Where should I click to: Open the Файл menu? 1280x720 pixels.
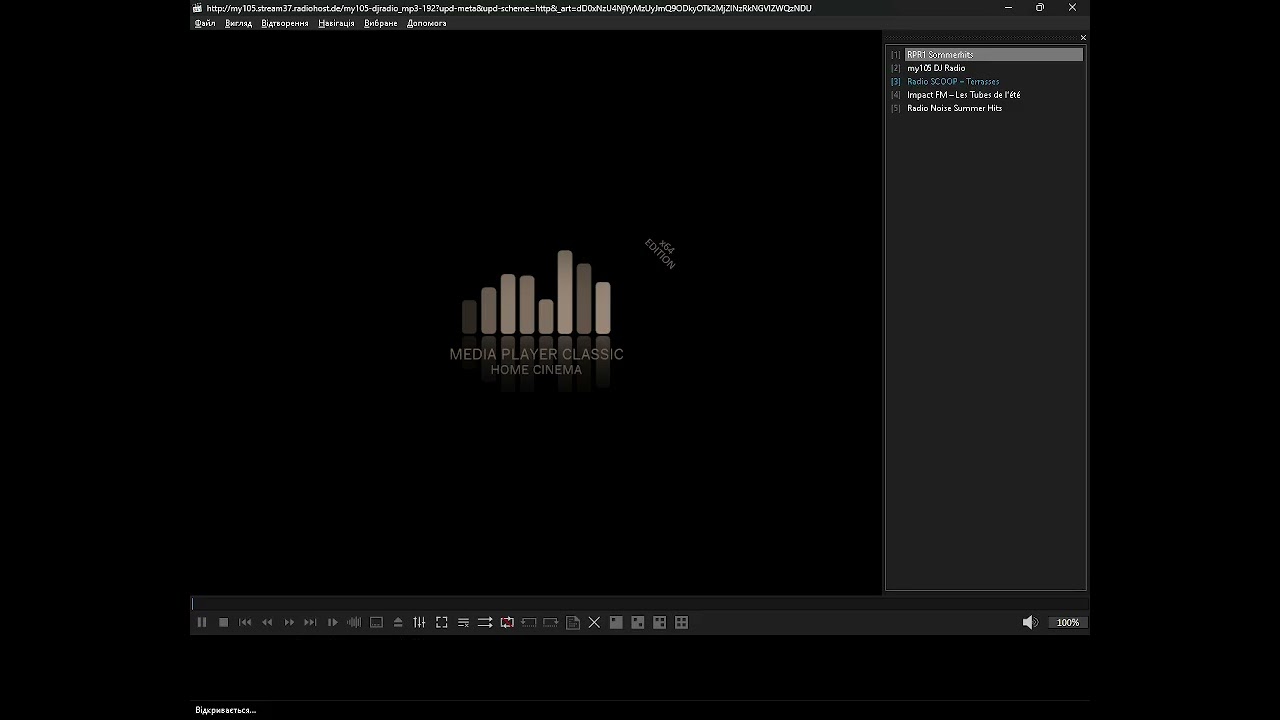pyautogui.click(x=205, y=23)
